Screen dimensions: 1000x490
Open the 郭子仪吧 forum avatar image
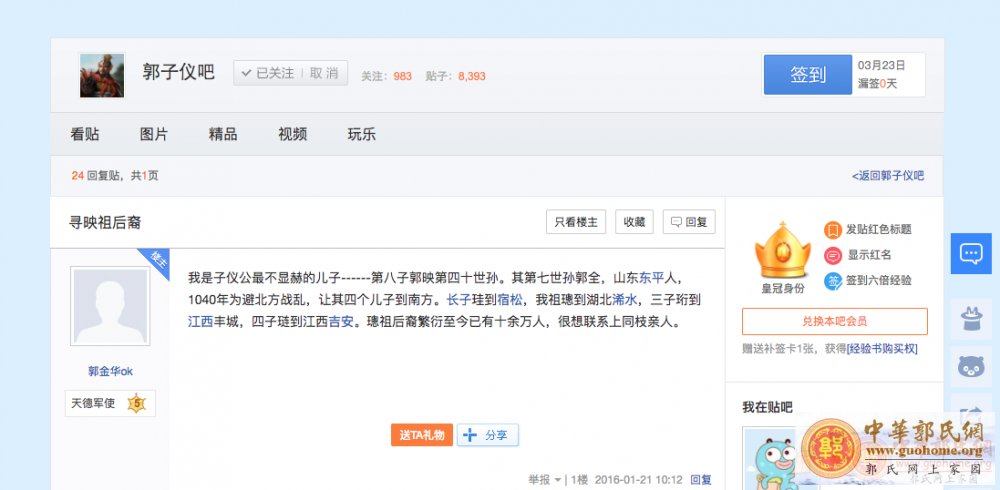[x=102, y=76]
